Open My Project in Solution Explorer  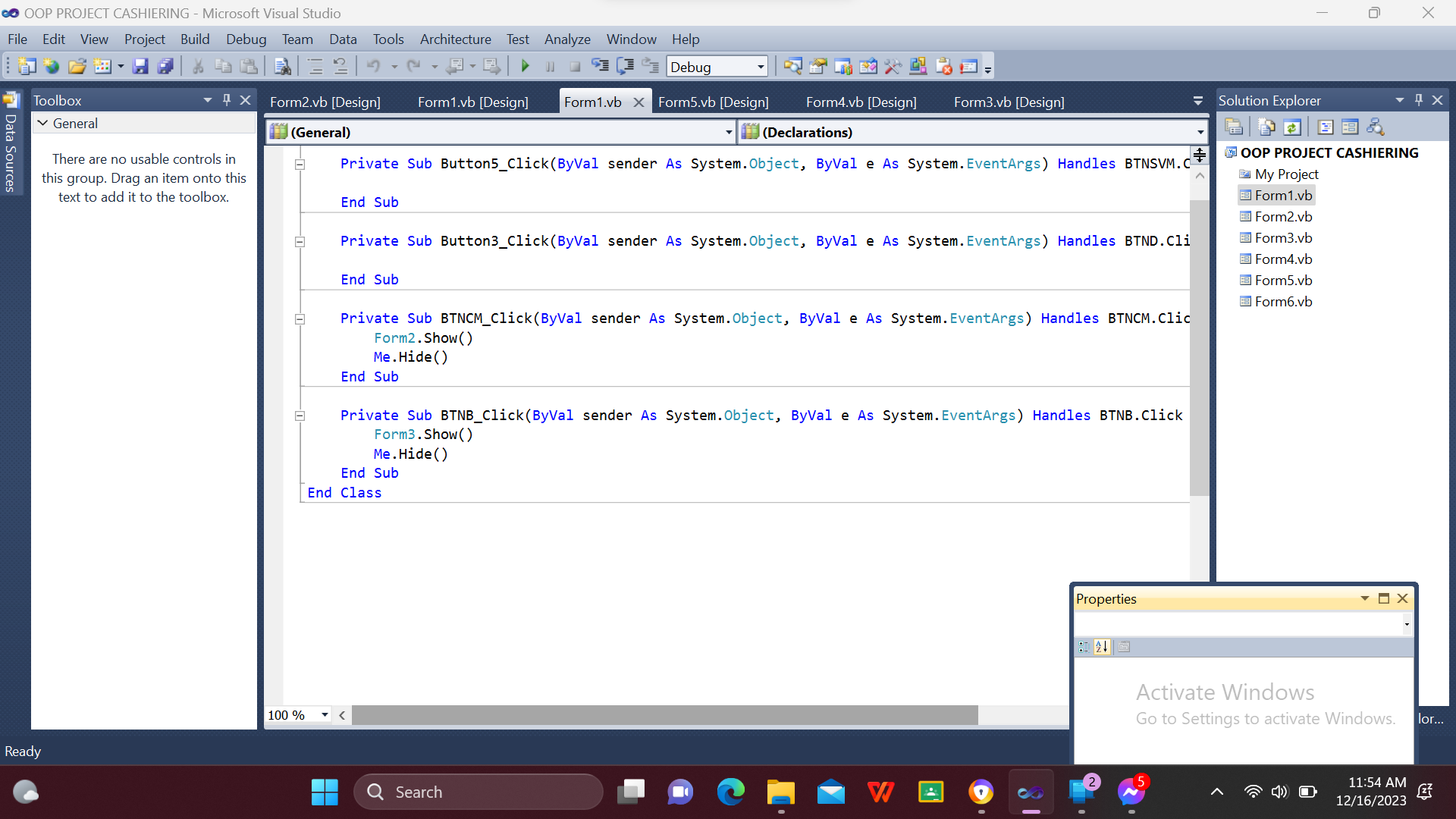coord(1286,174)
